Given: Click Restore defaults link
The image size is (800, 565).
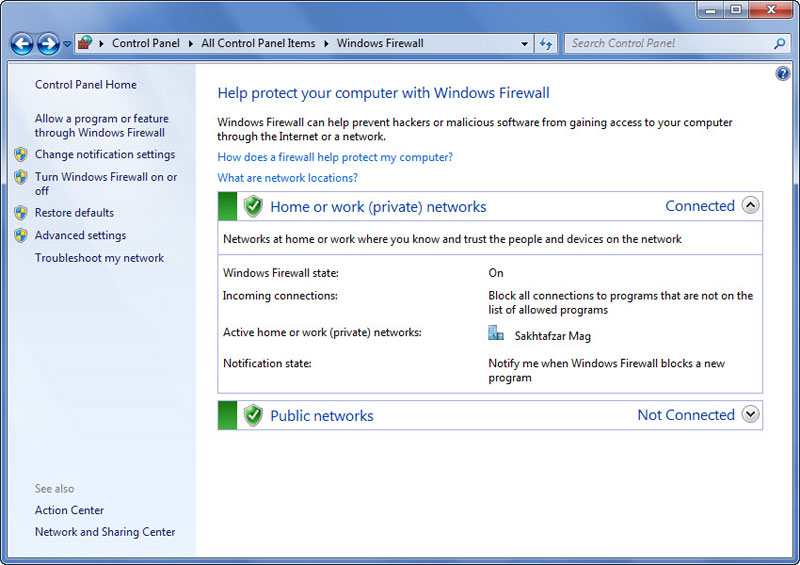Looking at the screenshot, I should pos(74,213).
